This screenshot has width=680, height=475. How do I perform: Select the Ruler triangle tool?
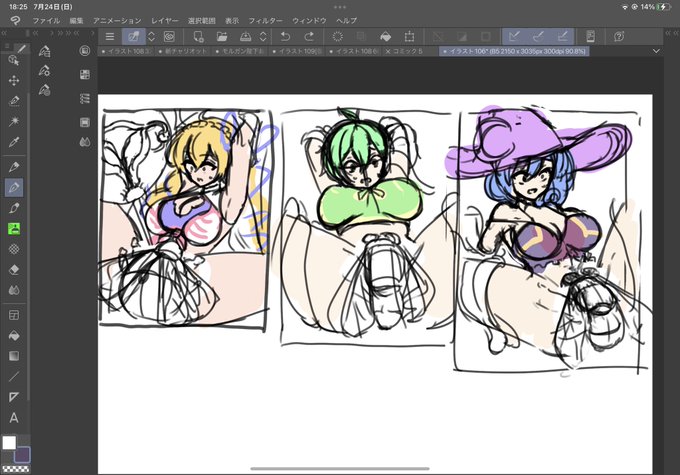tap(14, 397)
